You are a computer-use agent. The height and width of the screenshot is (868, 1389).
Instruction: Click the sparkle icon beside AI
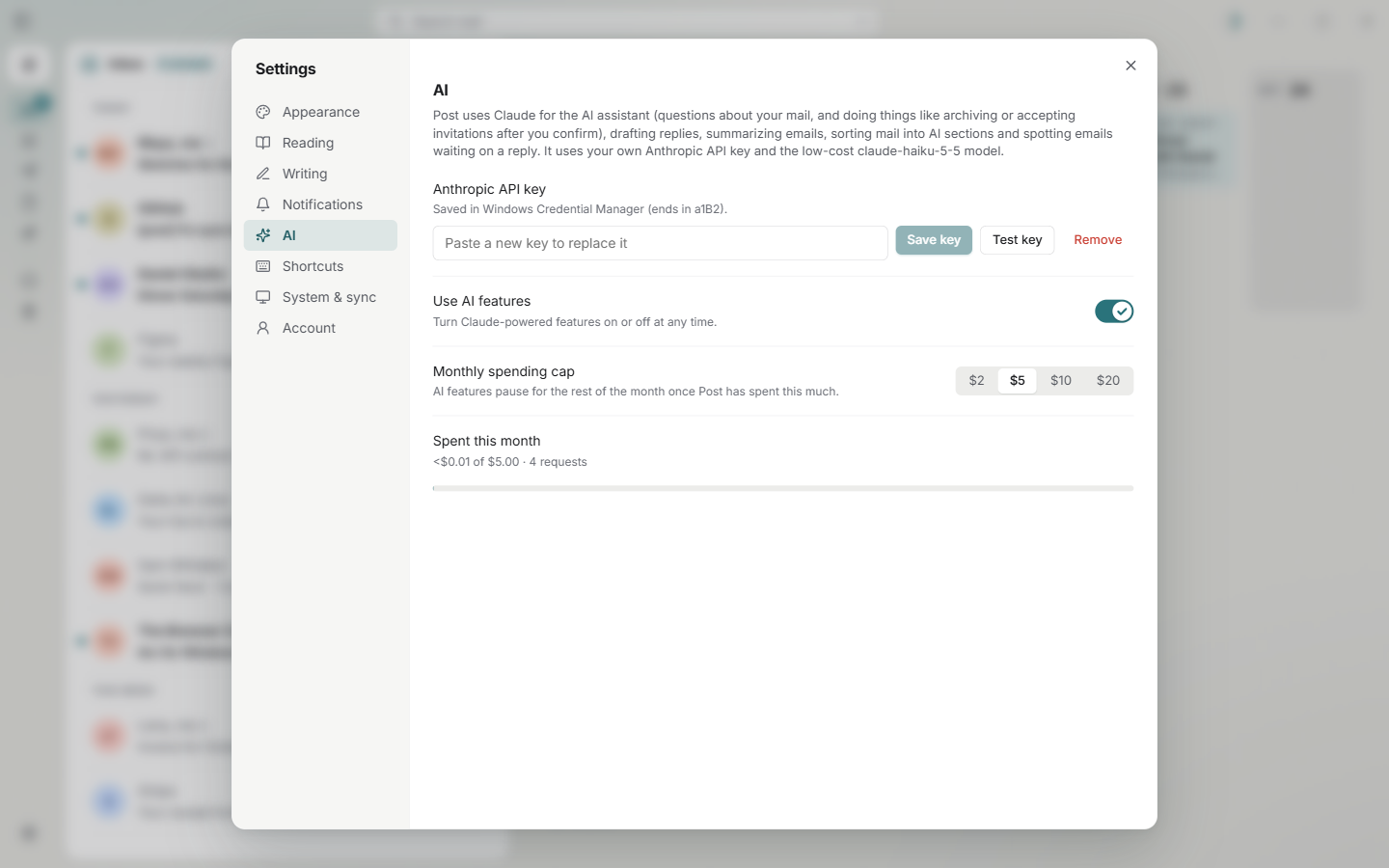pyautogui.click(x=262, y=235)
